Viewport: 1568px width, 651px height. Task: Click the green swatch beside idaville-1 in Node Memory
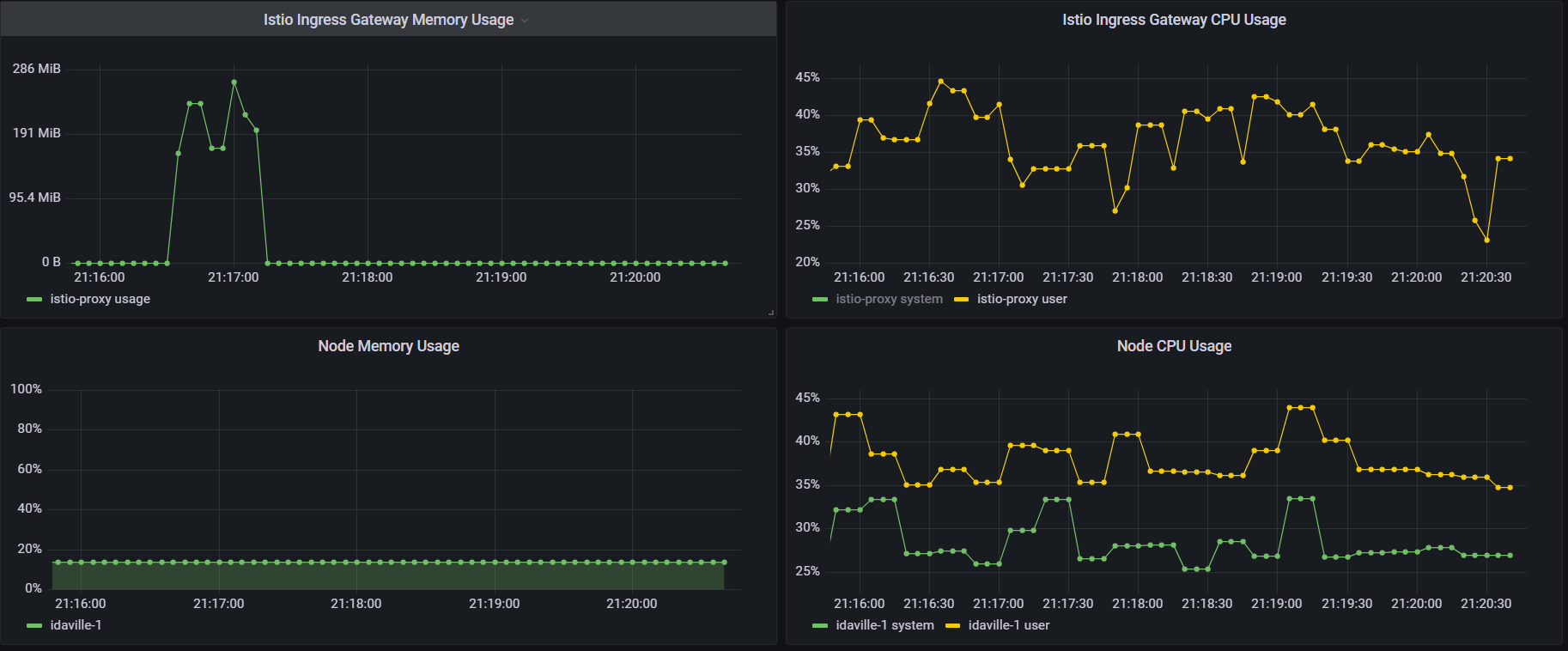[34, 626]
